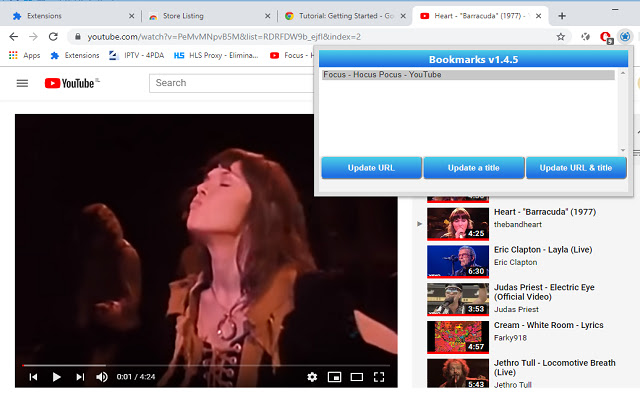The image size is (640, 400).
Task: Open the Bookmarks extension icon in toolbar
Action: 624,37
